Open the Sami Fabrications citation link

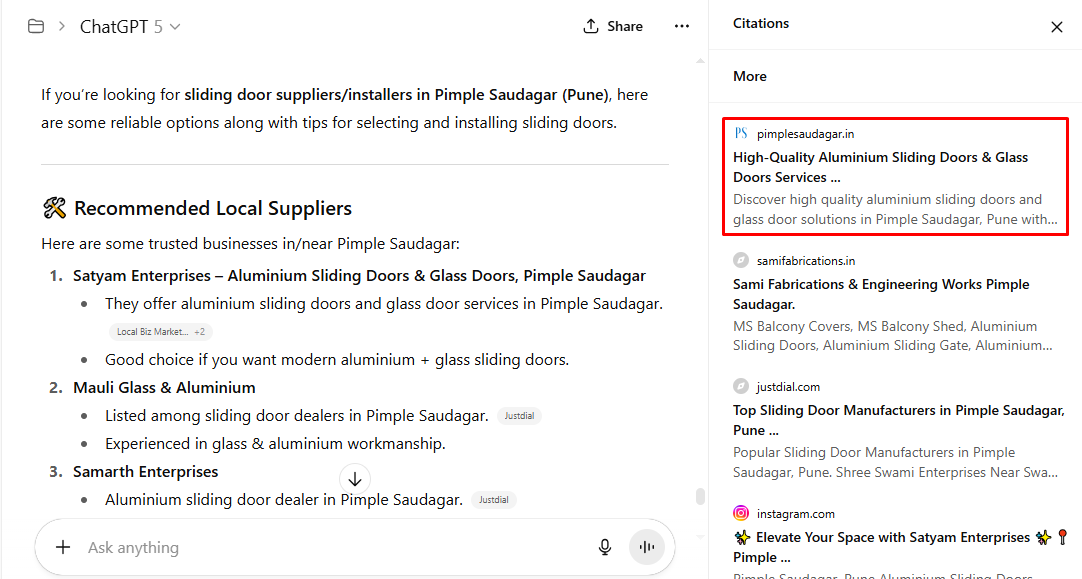(x=880, y=294)
